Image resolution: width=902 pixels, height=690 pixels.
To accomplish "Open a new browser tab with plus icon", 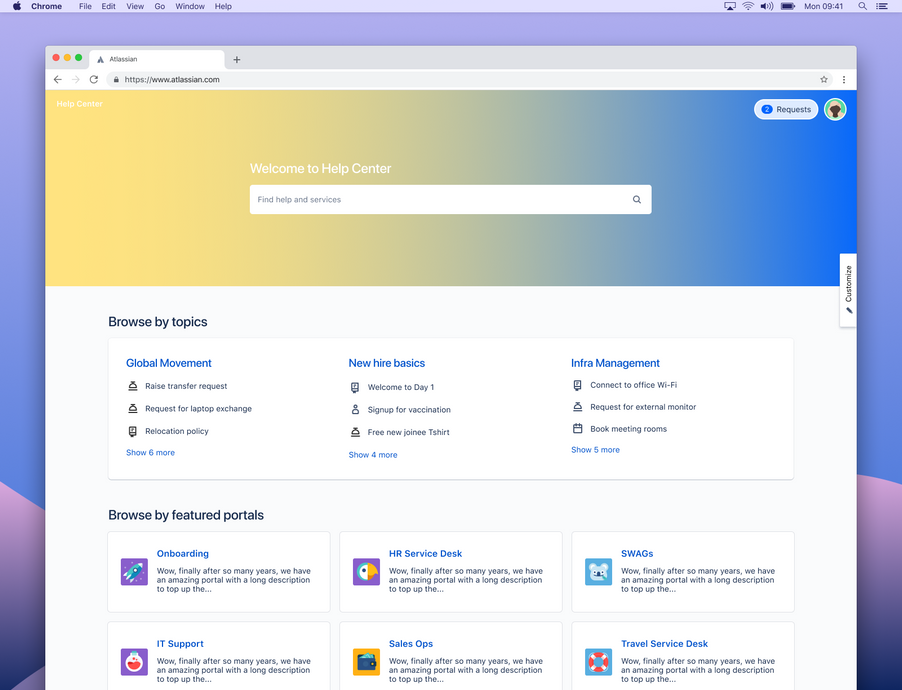I will (236, 59).
